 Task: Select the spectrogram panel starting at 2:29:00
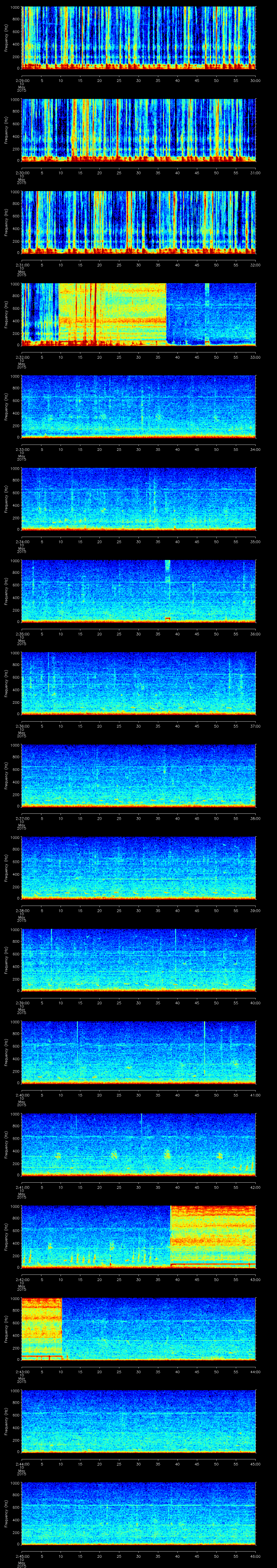coord(139,38)
